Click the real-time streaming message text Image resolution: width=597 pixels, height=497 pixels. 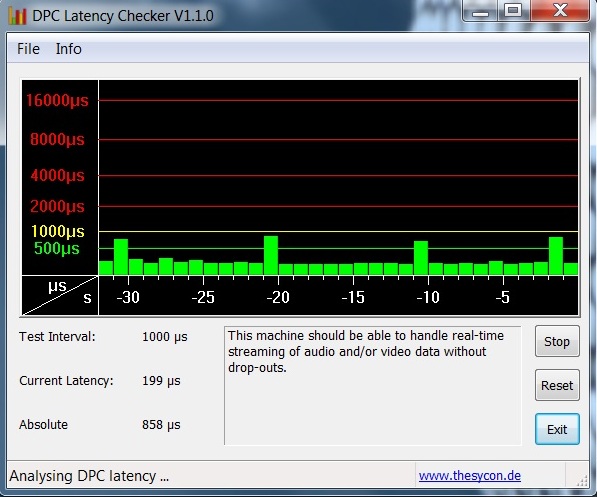pyautogui.click(x=366, y=352)
